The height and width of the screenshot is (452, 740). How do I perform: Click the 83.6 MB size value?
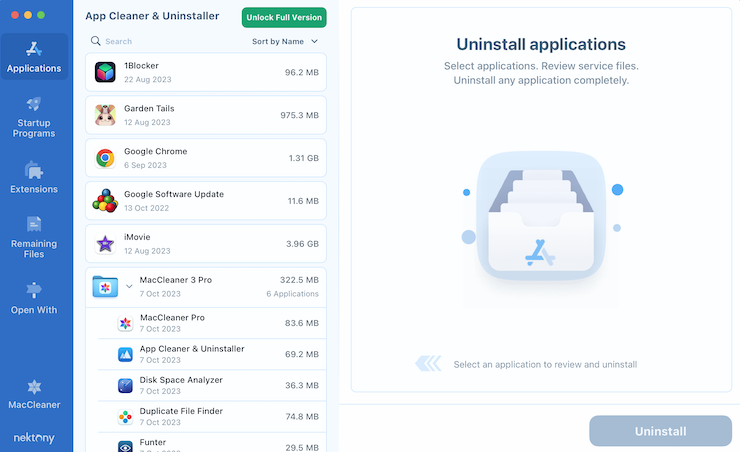coord(302,323)
